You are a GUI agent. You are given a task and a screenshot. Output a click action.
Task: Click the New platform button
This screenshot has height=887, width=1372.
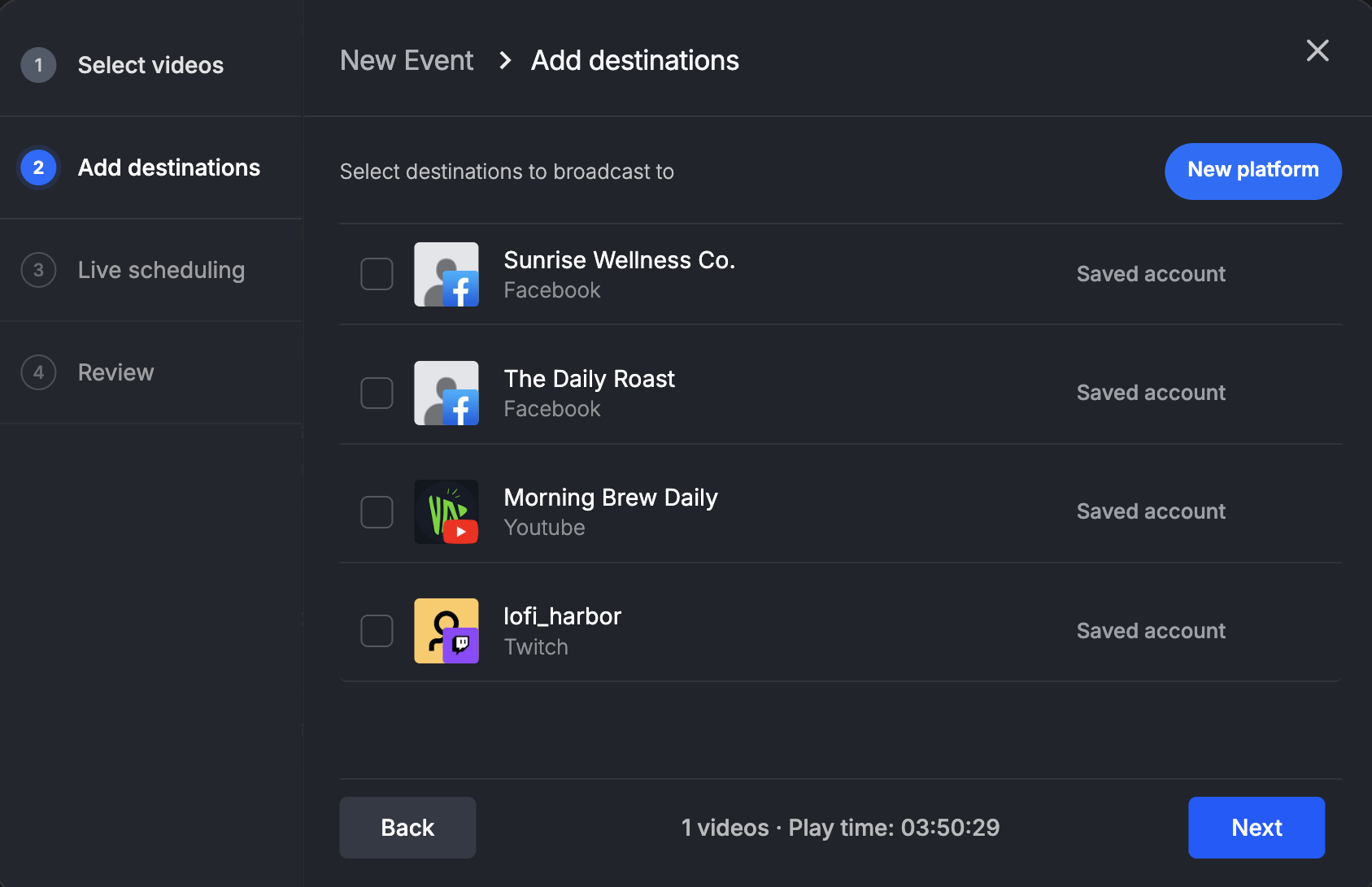pyautogui.click(x=1253, y=171)
